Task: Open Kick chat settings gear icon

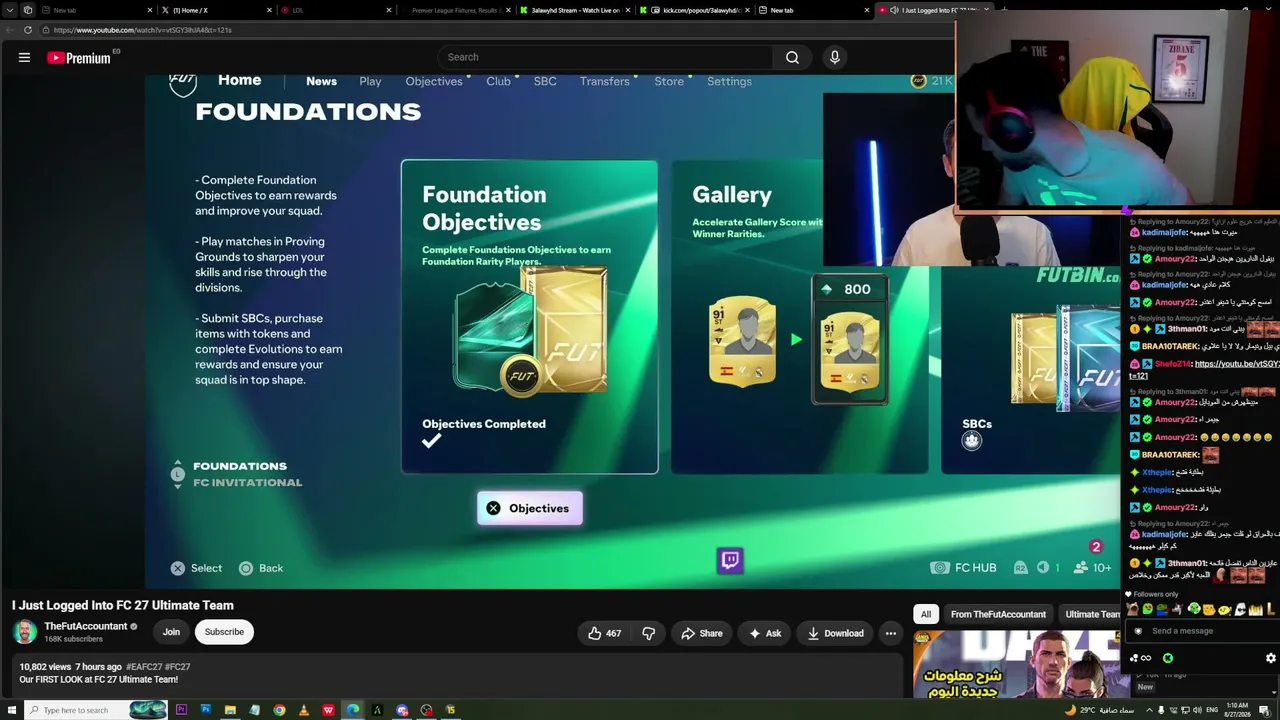Action: click(1271, 658)
